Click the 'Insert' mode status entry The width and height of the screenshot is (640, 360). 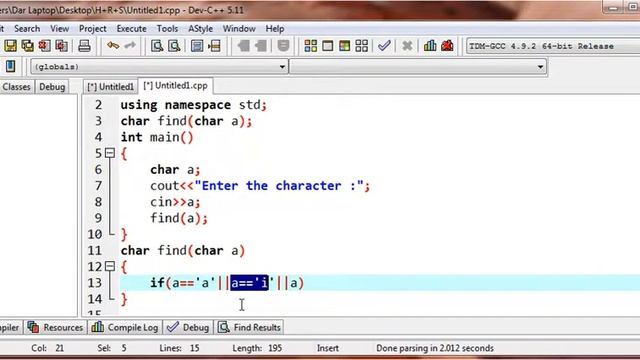[328, 348]
